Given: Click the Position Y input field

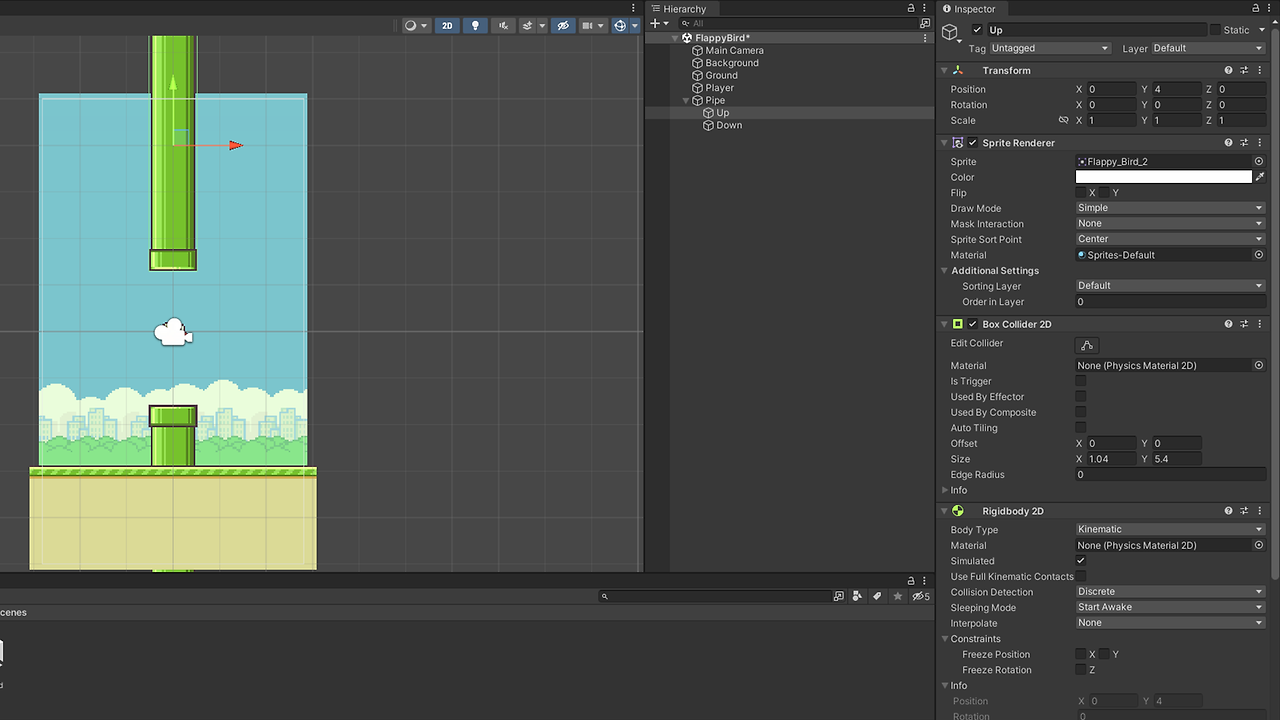Looking at the screenshot, I should coord(1175,89).
